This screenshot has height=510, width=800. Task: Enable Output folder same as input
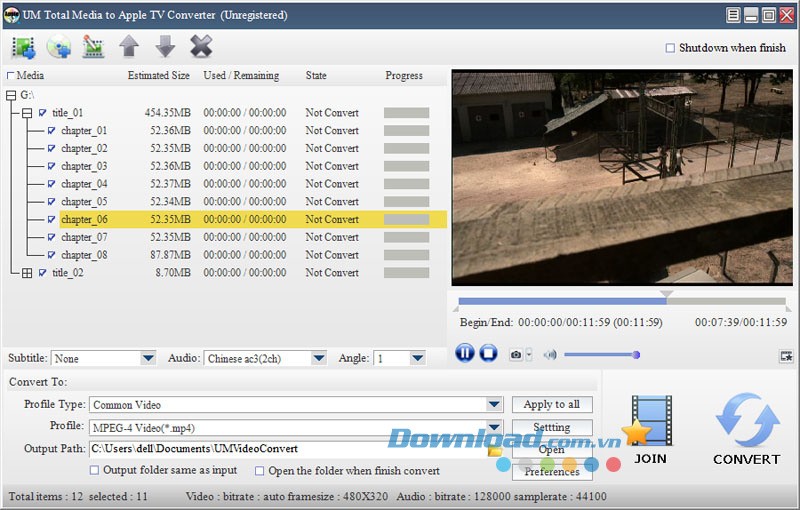click(94, 470)
